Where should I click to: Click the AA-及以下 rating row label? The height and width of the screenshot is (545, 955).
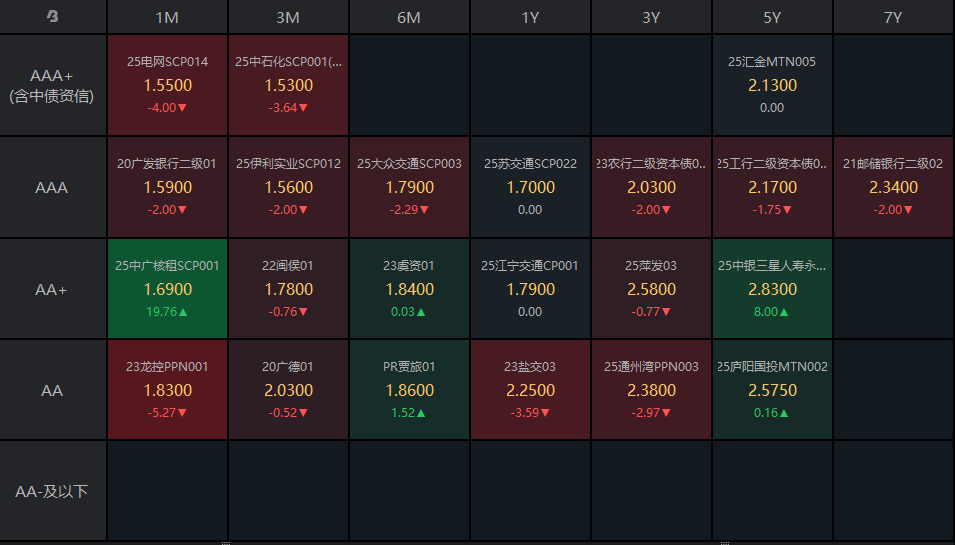[52, 491]
